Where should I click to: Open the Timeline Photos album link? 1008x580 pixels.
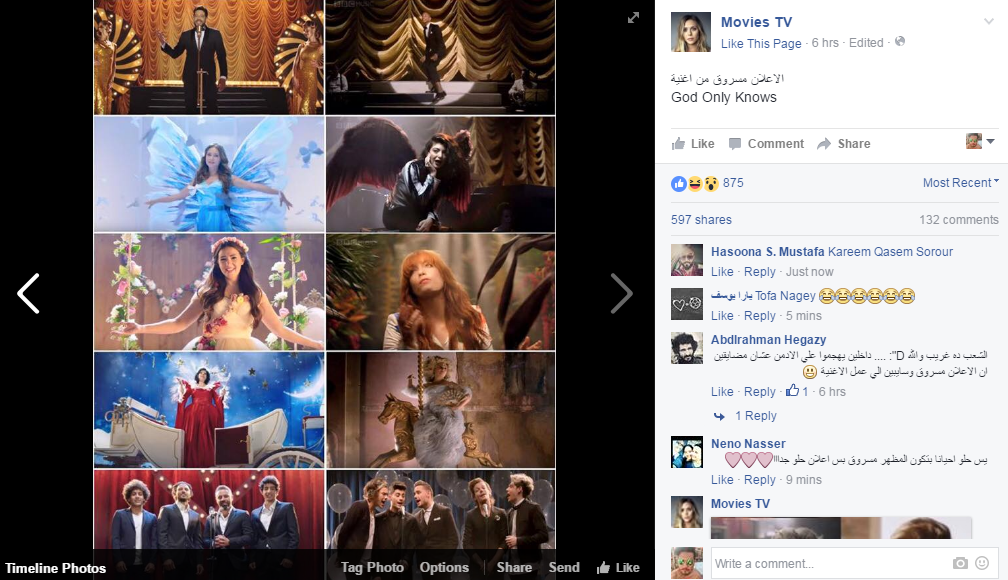coord(55,568)
